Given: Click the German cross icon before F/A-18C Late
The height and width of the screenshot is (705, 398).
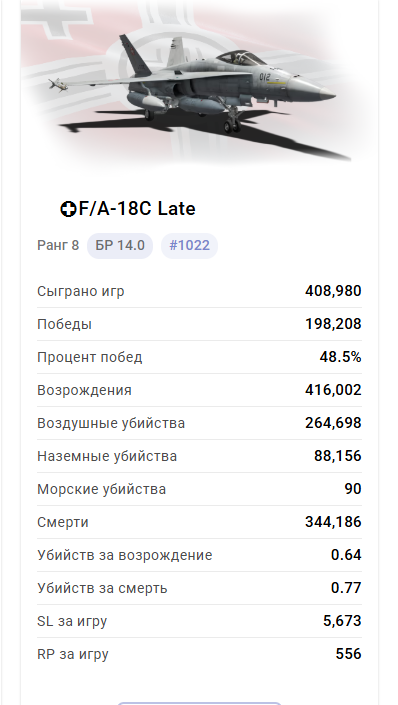Looking at the screenshot, I should coord(68,209).
